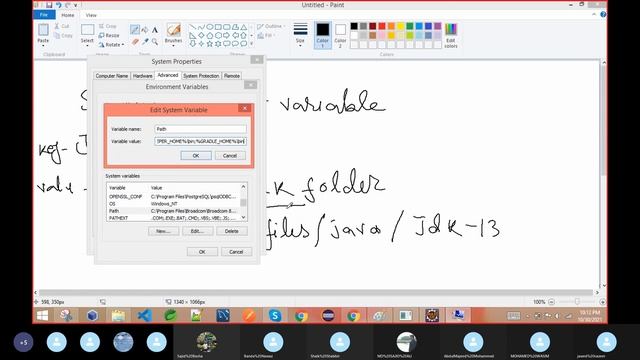Open File Explorer from taskbar

point(118,316)
